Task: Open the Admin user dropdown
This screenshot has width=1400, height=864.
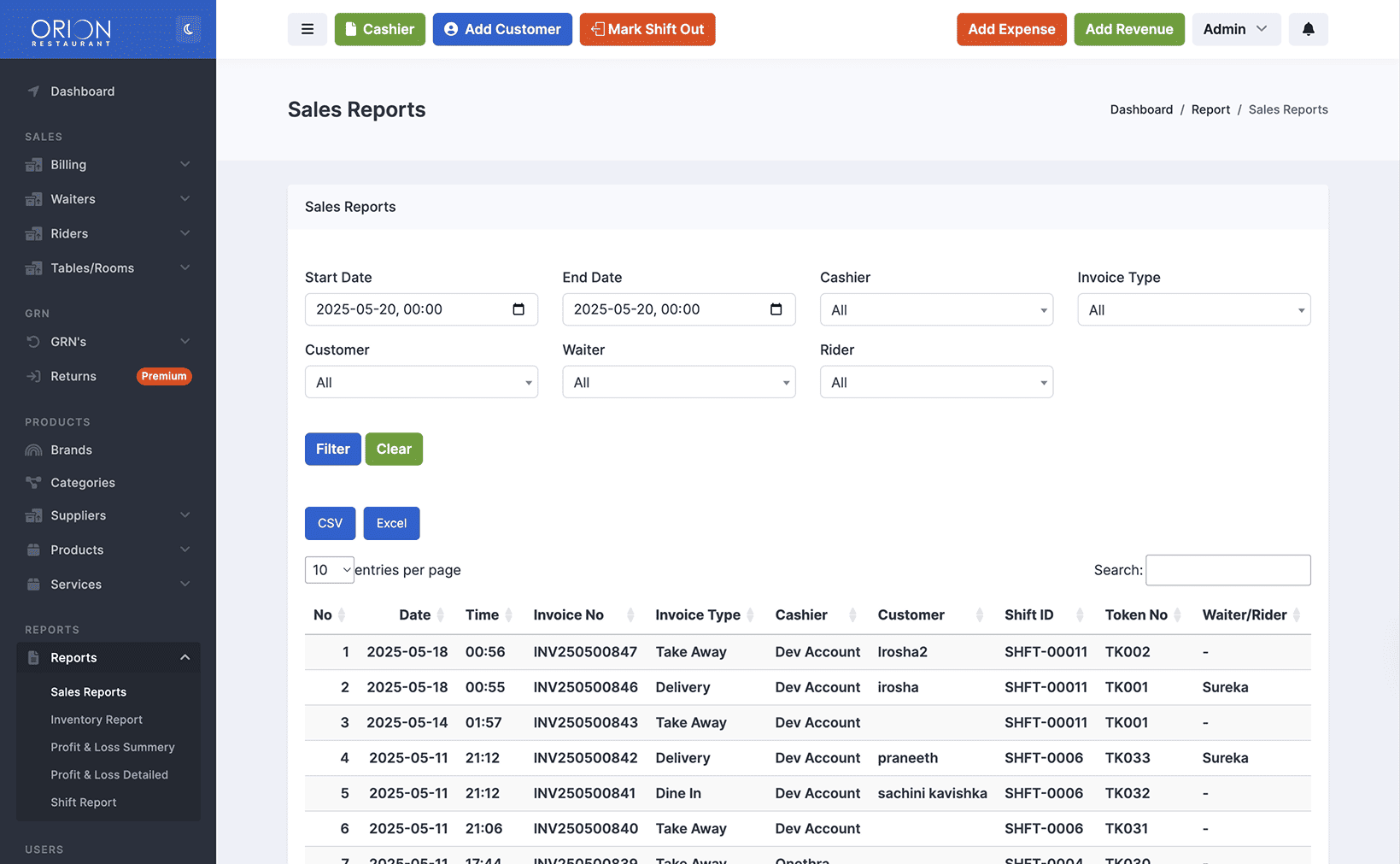Action: pos(1236,29)
